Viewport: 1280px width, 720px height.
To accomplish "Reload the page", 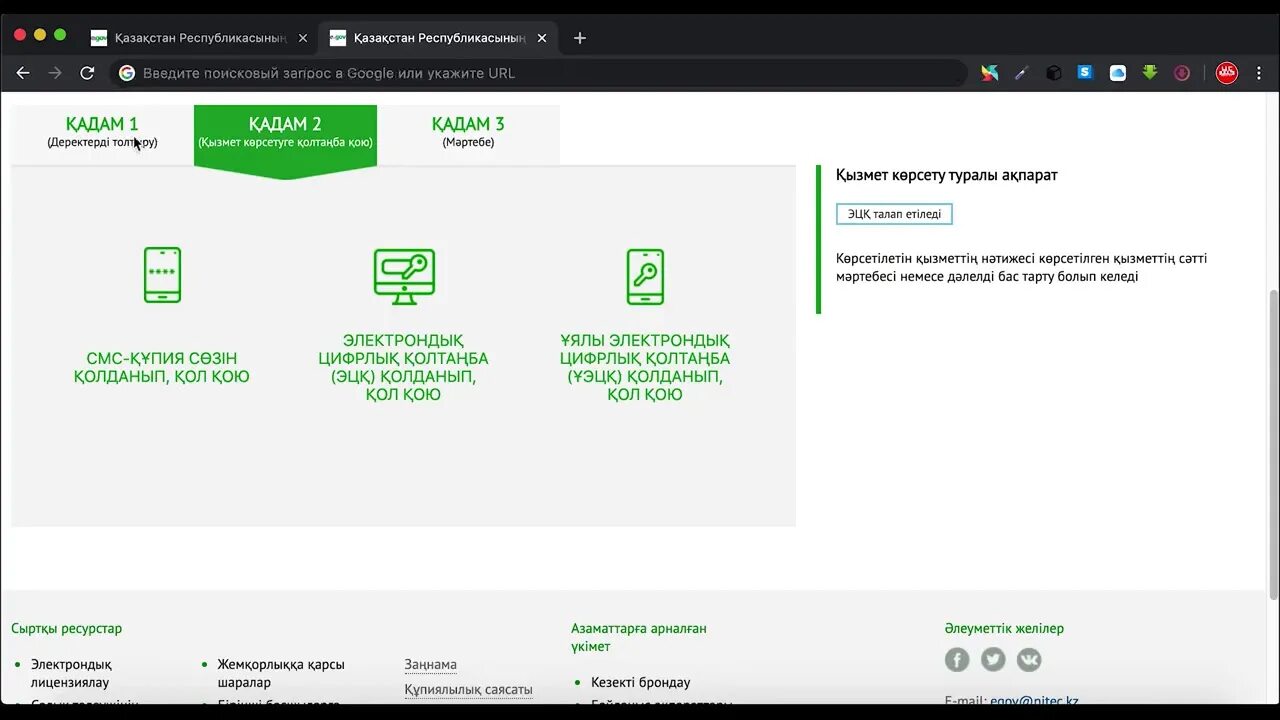I will coord(87,73).
